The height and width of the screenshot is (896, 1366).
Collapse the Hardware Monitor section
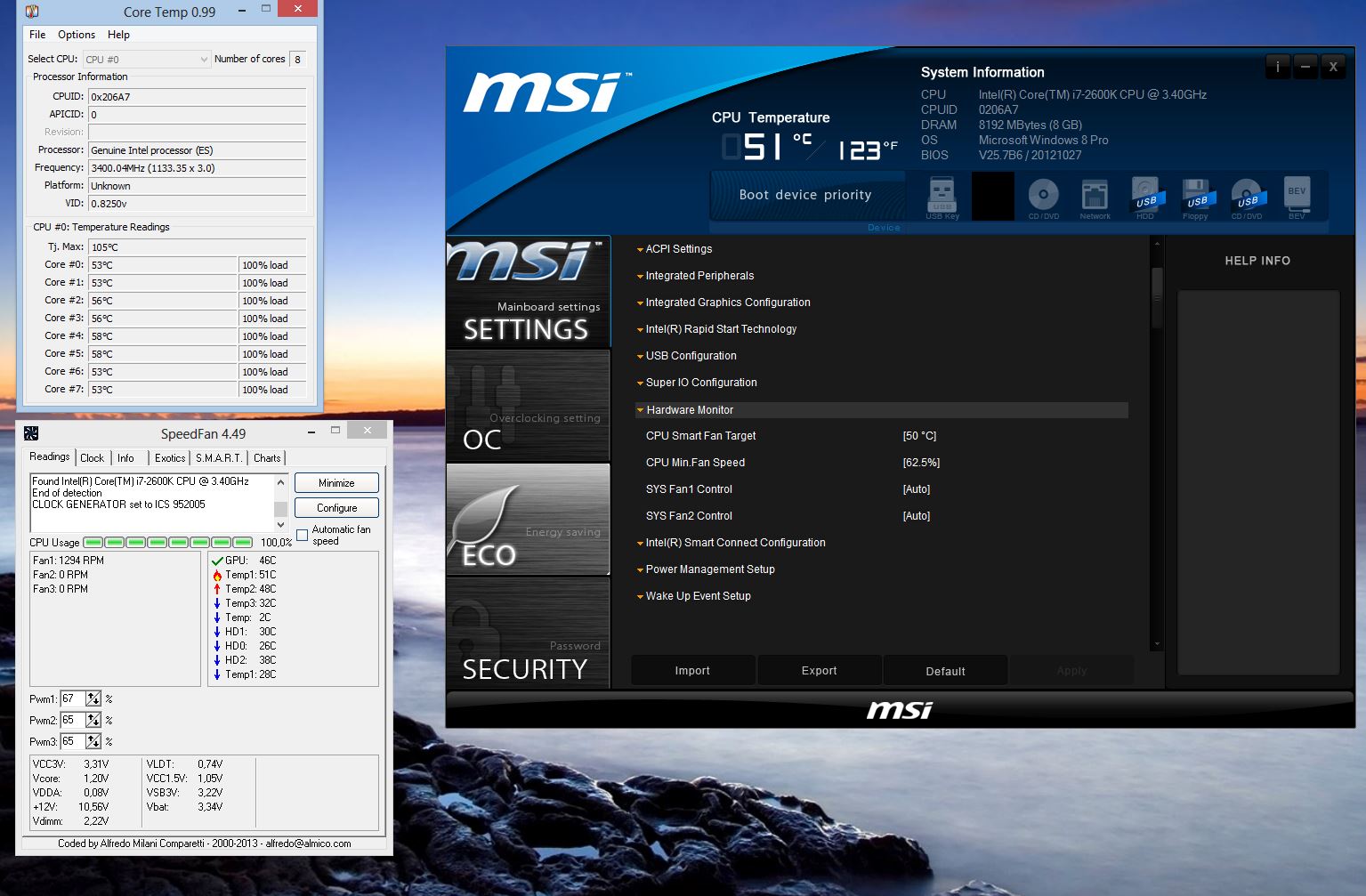pos(881,410)
